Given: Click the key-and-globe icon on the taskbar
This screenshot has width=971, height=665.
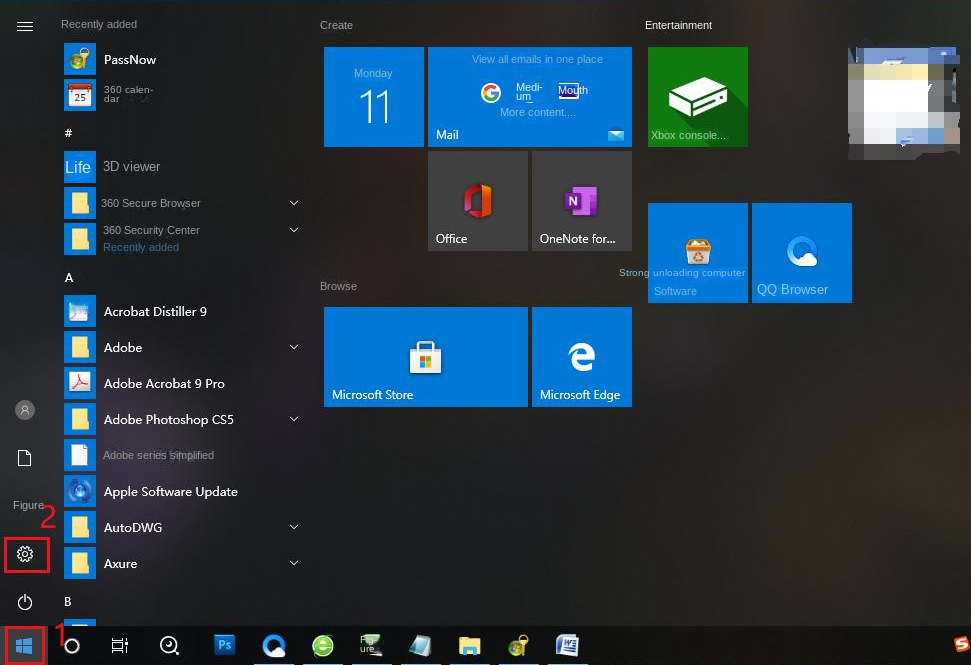Looking at the screenshot, I should [x=518, y=646].
